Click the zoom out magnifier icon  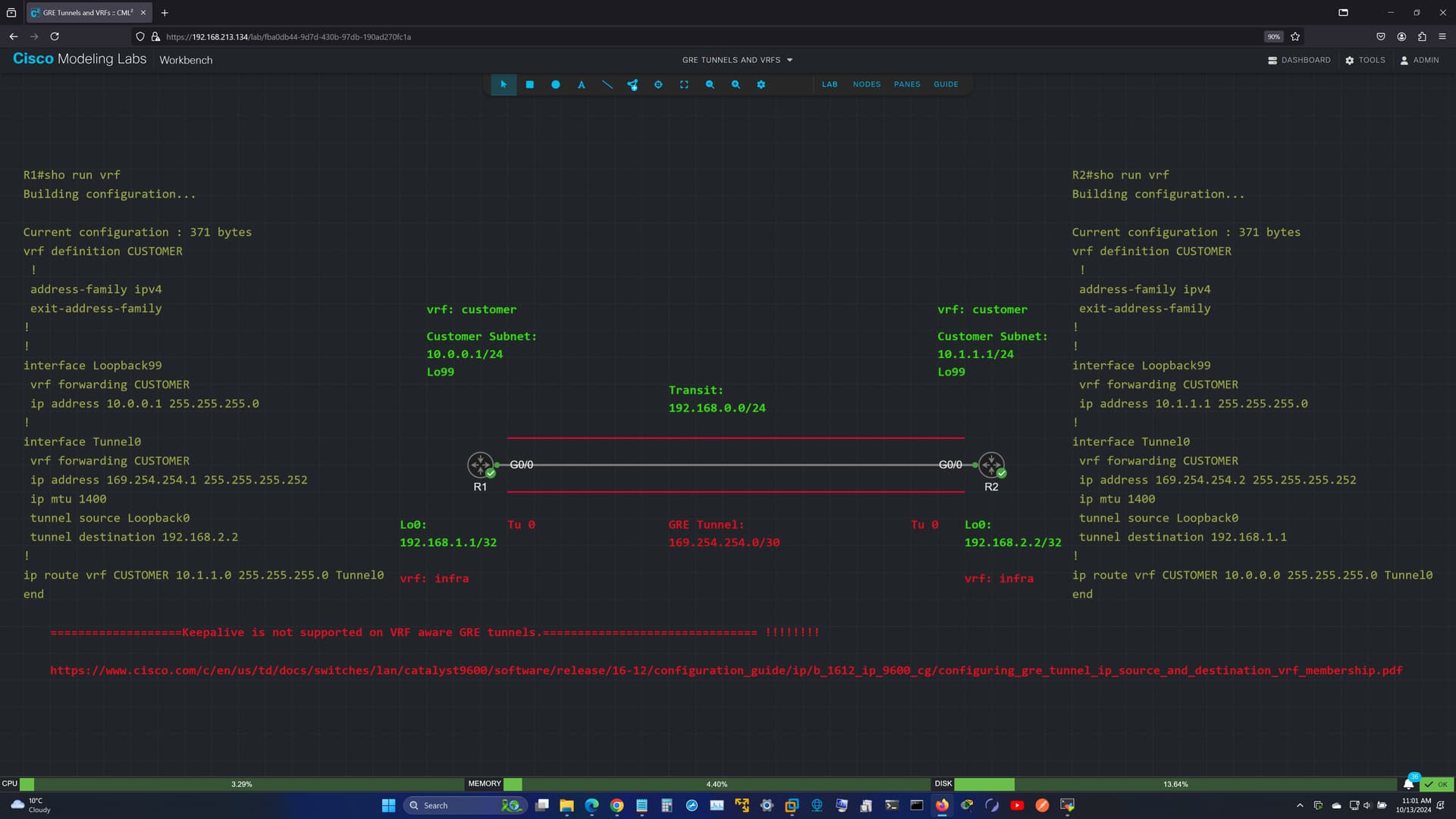tap(710, 84)
